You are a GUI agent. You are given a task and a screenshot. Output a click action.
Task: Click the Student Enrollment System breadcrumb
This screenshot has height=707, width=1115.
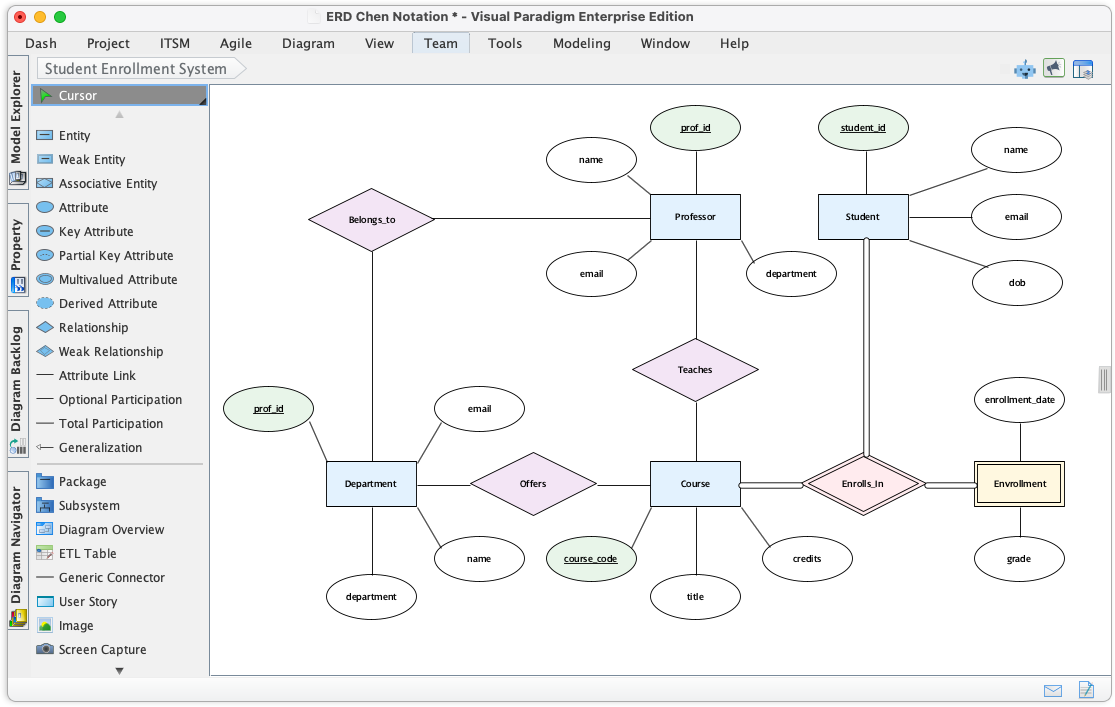(x=135, y=69)
